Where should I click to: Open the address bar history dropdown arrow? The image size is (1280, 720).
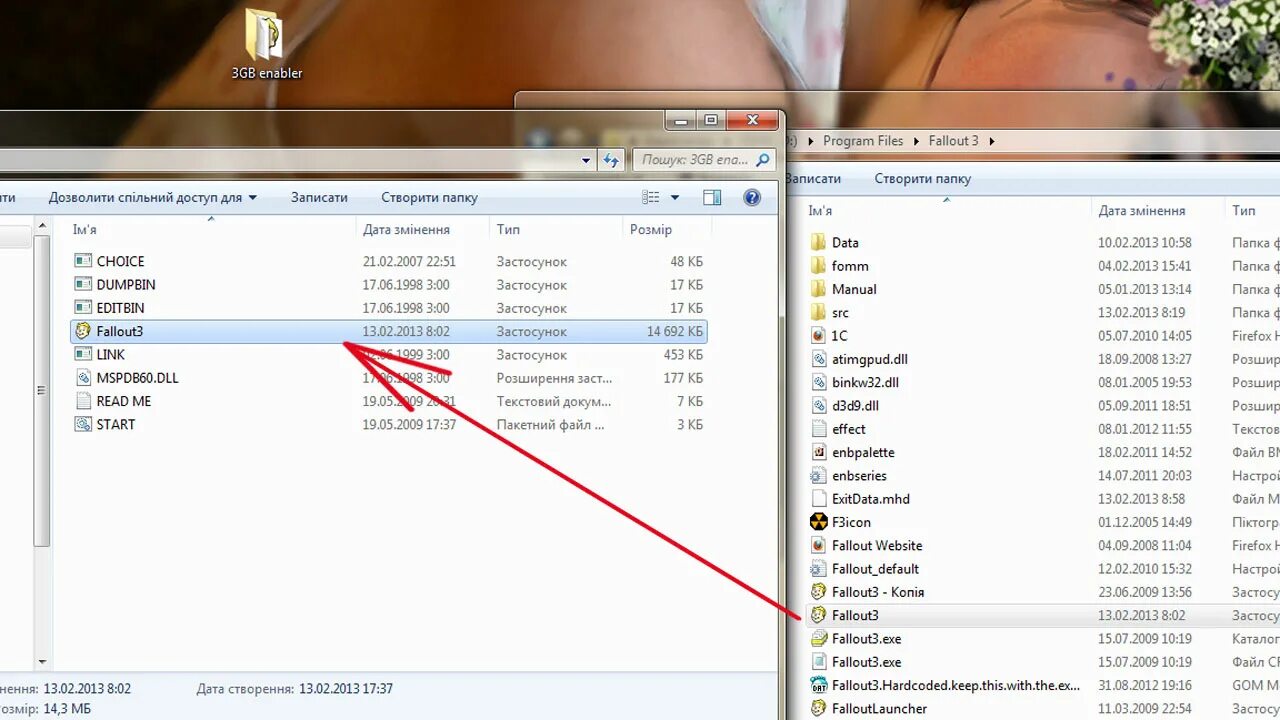pyautogui.click(x=586, y=160)
